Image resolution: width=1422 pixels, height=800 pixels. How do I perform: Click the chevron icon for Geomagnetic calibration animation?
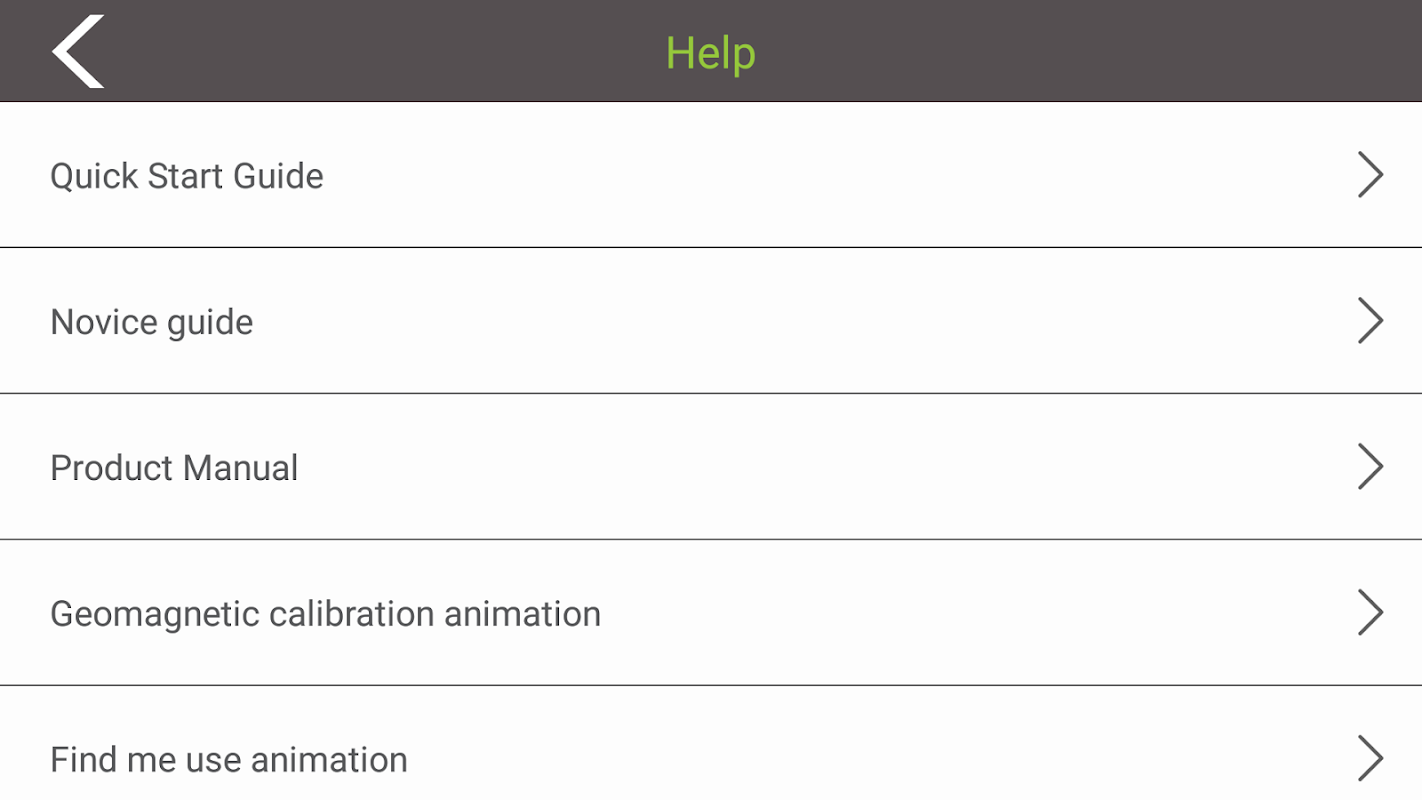tap(1370, 613)
